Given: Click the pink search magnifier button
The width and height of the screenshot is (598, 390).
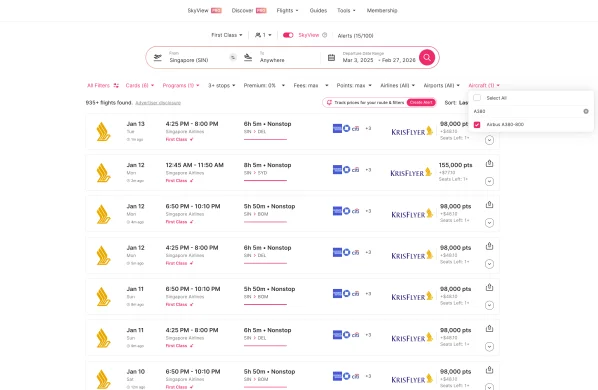Looking at the screenshot, I should [x=427, y=58].
